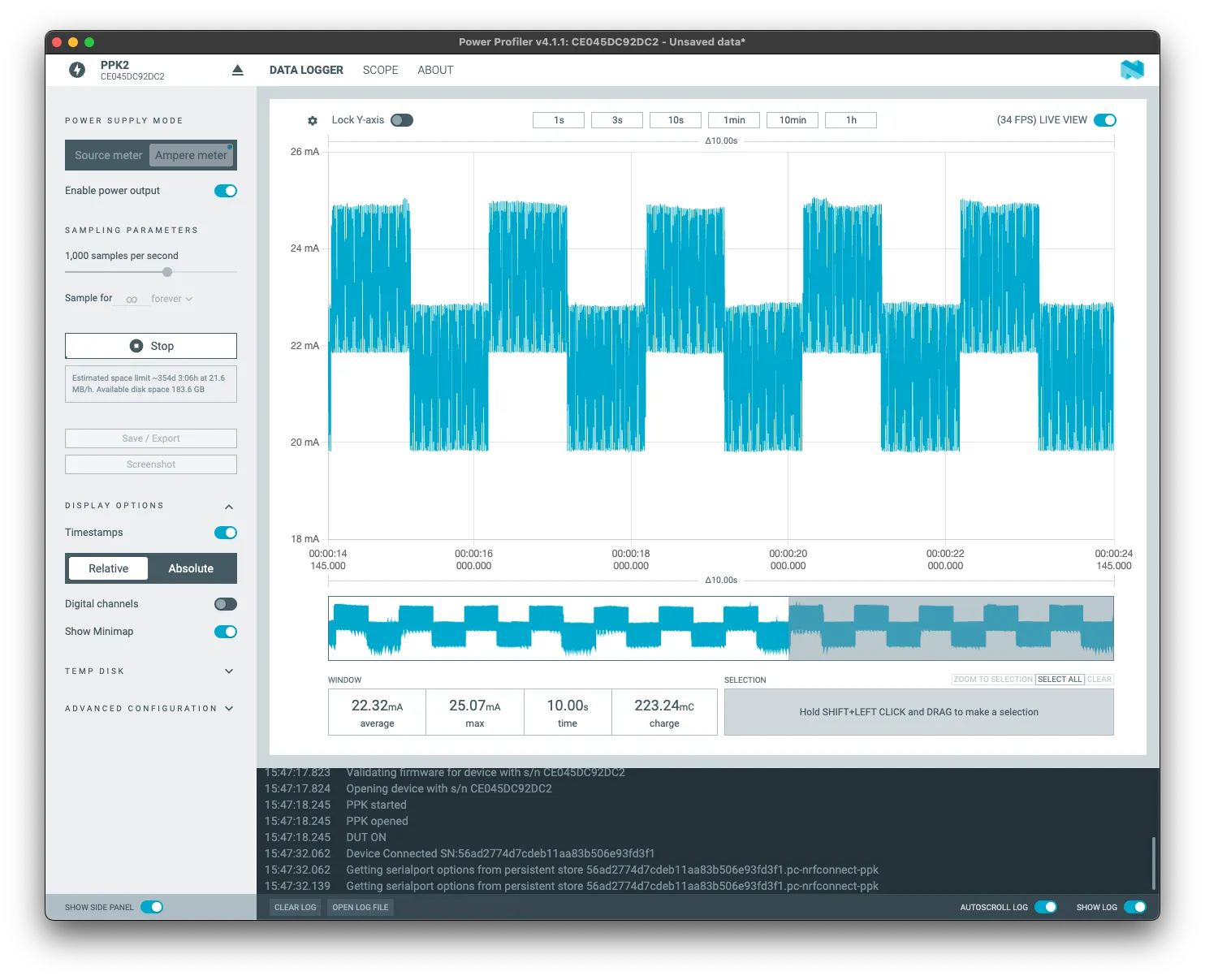The image size is (1205, 980).
Task: Open chart settings gear icon
Action: coord(313,121)
